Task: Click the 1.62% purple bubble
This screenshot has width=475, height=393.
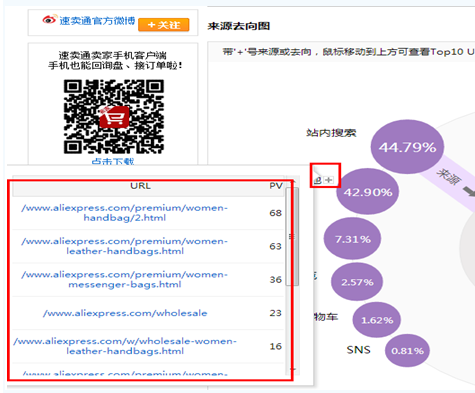Action: point(377,320)
